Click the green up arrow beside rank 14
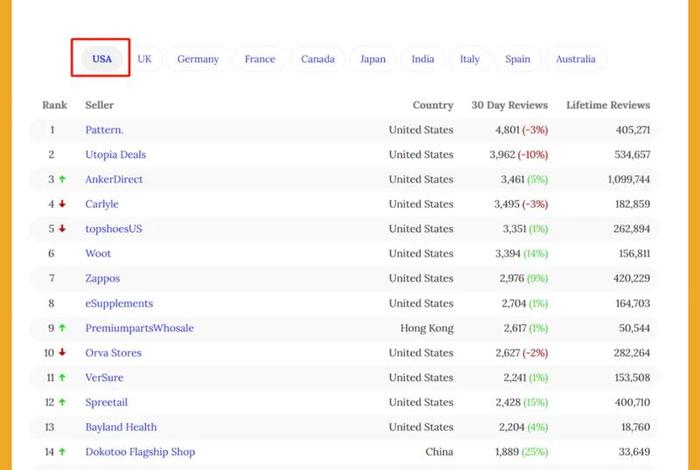Screen dimensions: 700x470 [62, 452]
